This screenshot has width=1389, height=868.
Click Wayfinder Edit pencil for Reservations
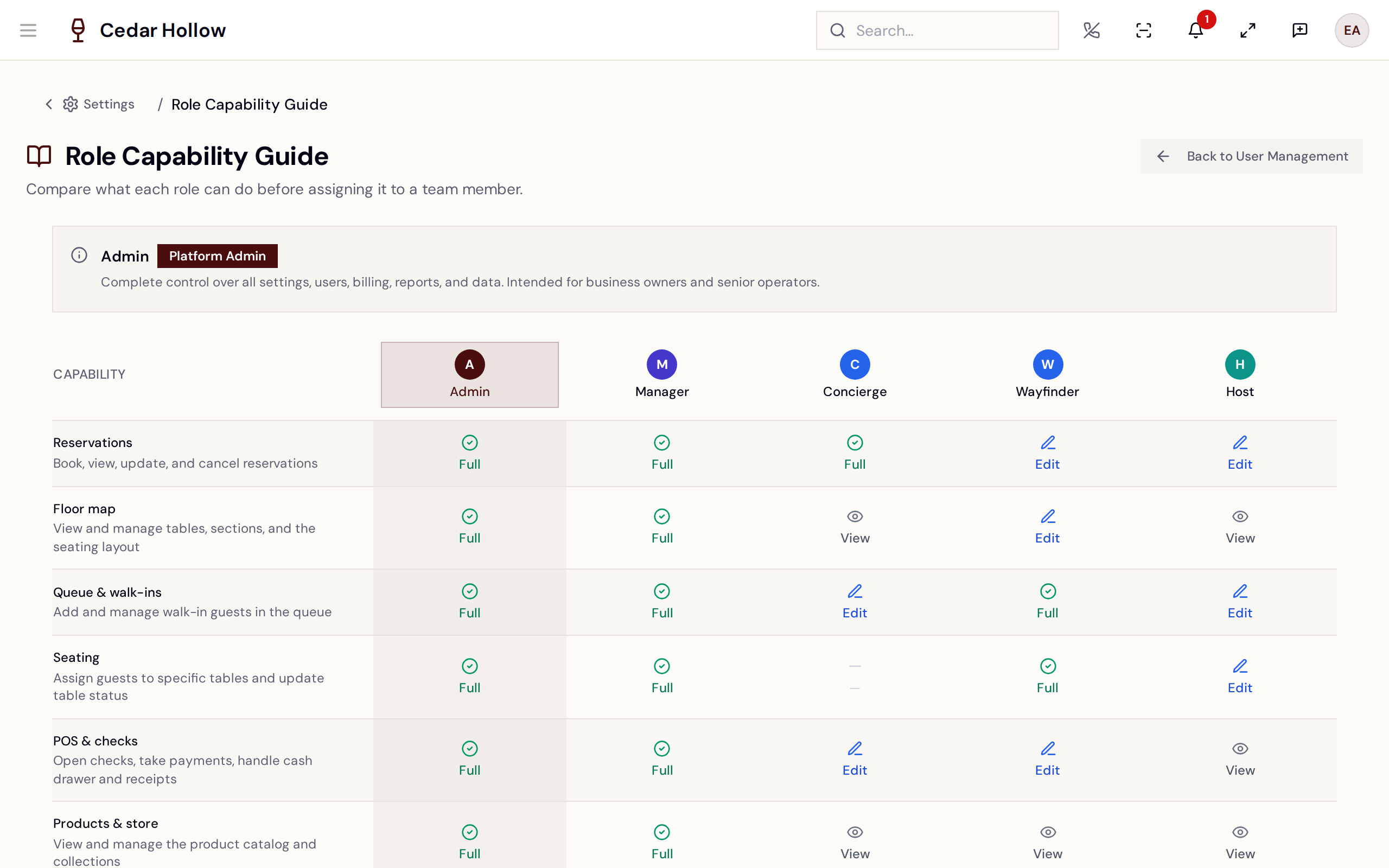(1048, 443)
